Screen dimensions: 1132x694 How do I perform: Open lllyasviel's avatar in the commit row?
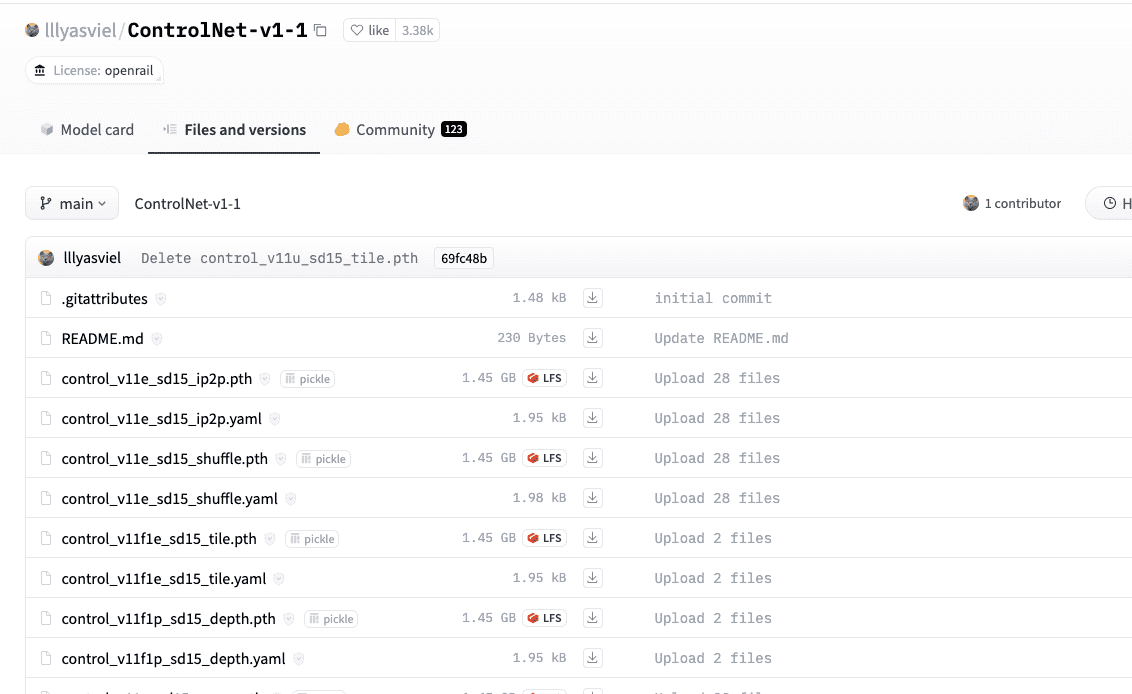pyautogui.click(x=46, y=257)
